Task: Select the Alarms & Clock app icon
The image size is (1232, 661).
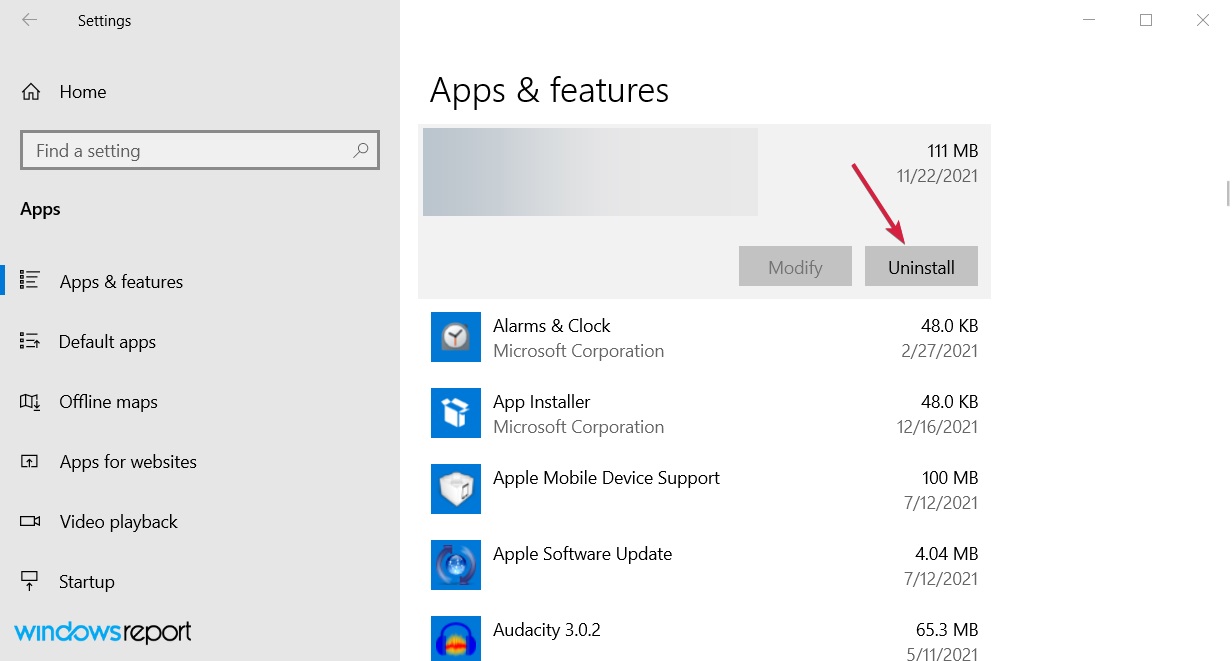Action: point(456,337)
